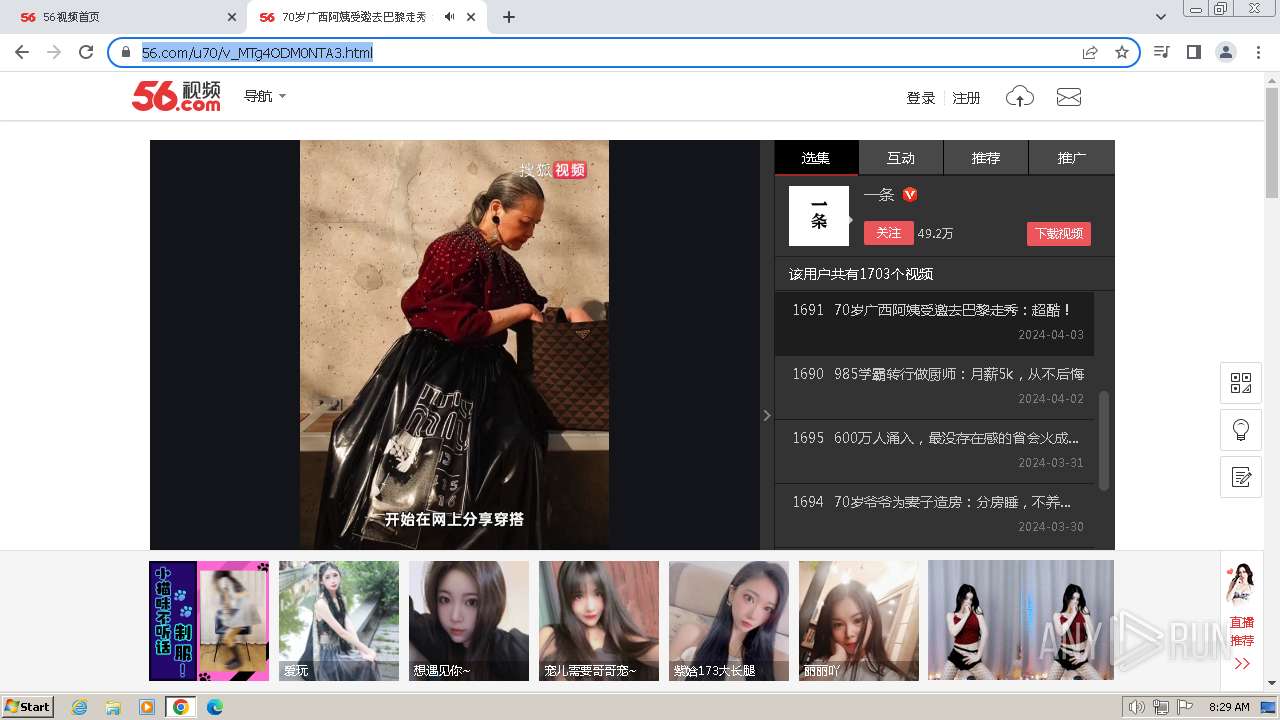Open the messages envelope icon
The height and width of the screenshot is (720, 1280).
pos(1069,97)
